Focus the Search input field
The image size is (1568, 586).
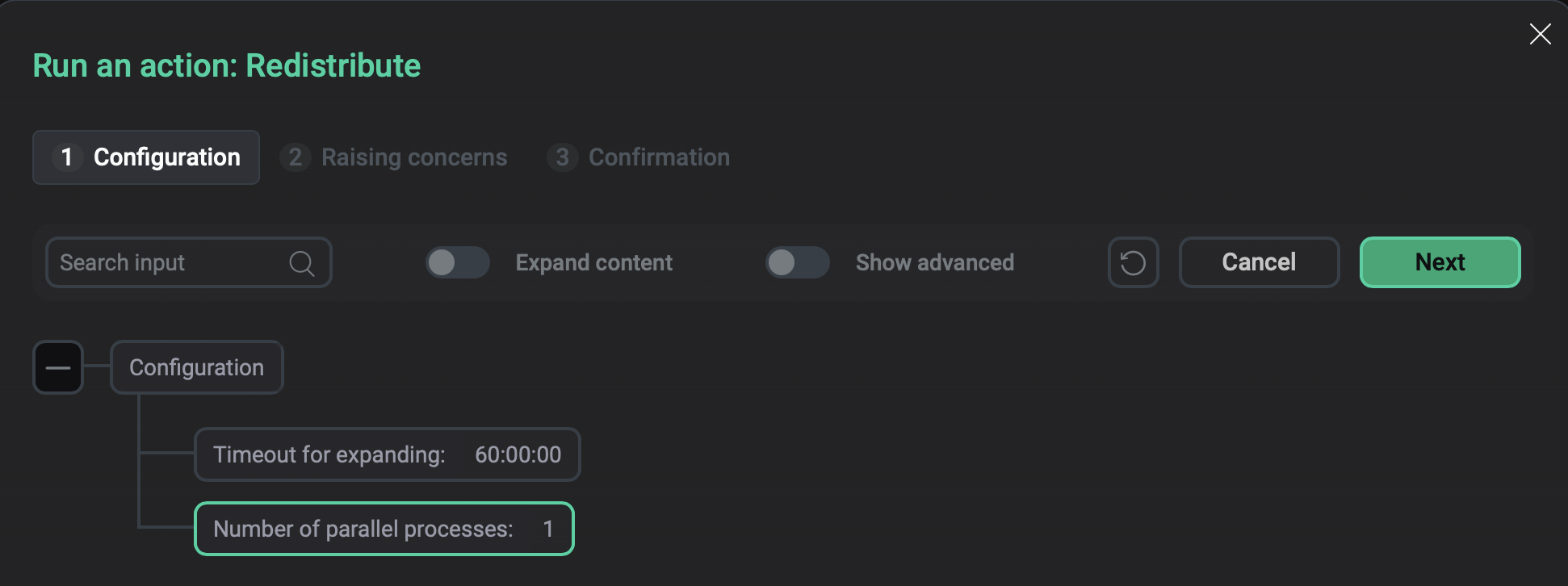pyautogui.click(x=189, y=262)
